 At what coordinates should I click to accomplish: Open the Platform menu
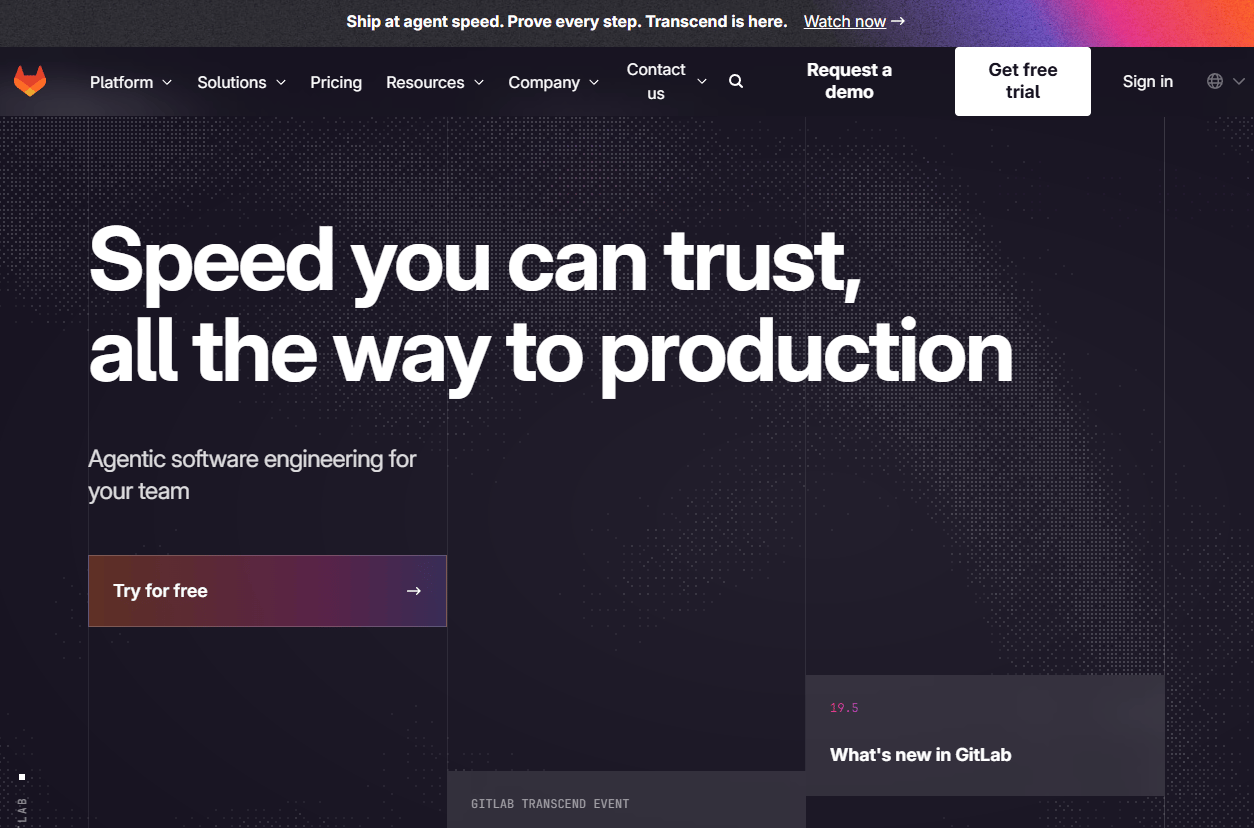click(x=131, y=82)
